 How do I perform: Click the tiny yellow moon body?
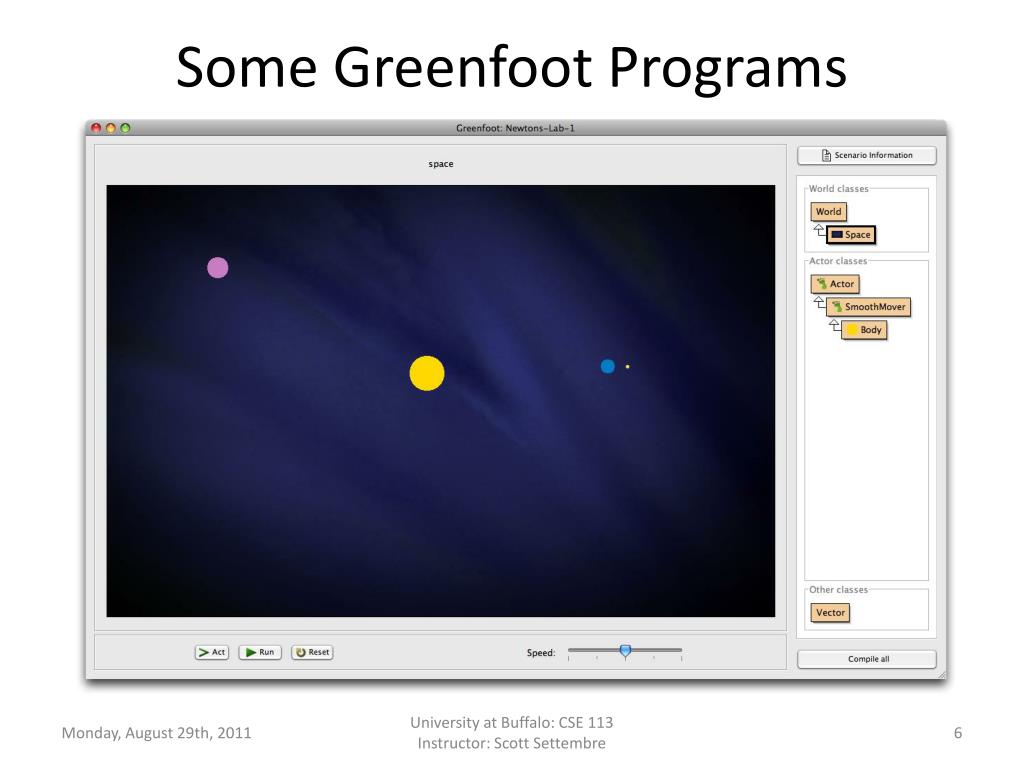coord(628,366)
